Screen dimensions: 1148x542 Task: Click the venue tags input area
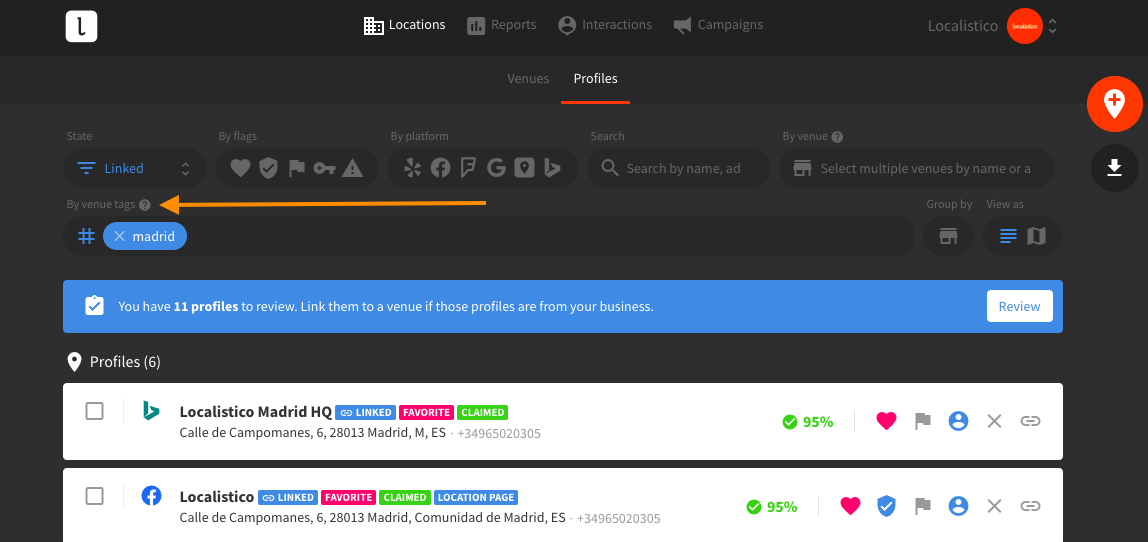pyautogui.click(x=489, y=236)
